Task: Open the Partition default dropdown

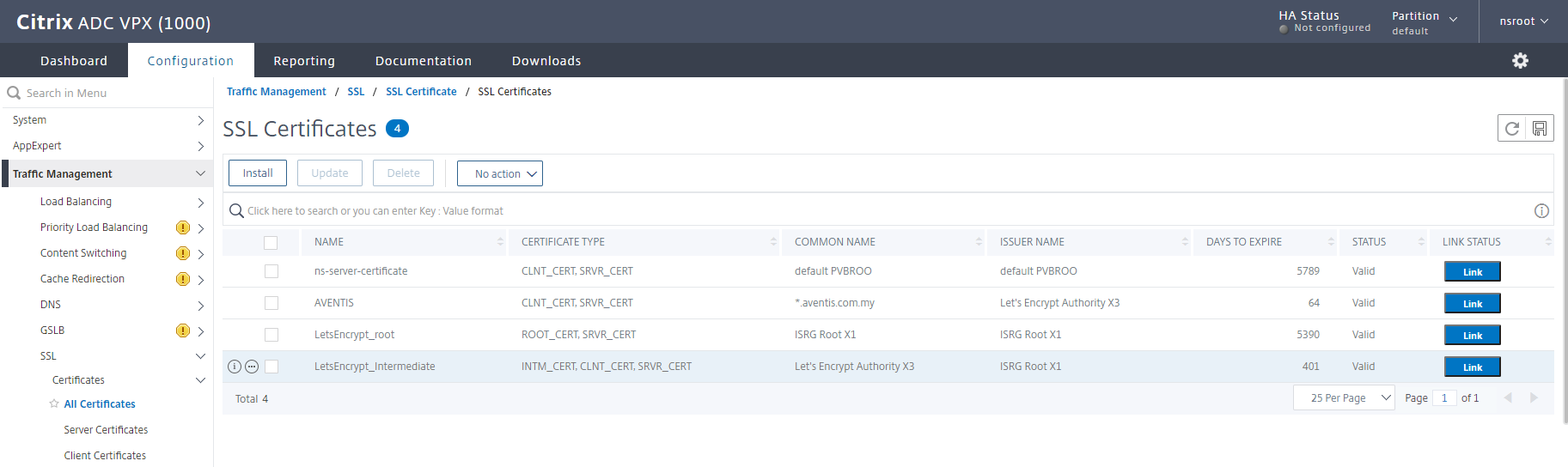Action: 1425,22
